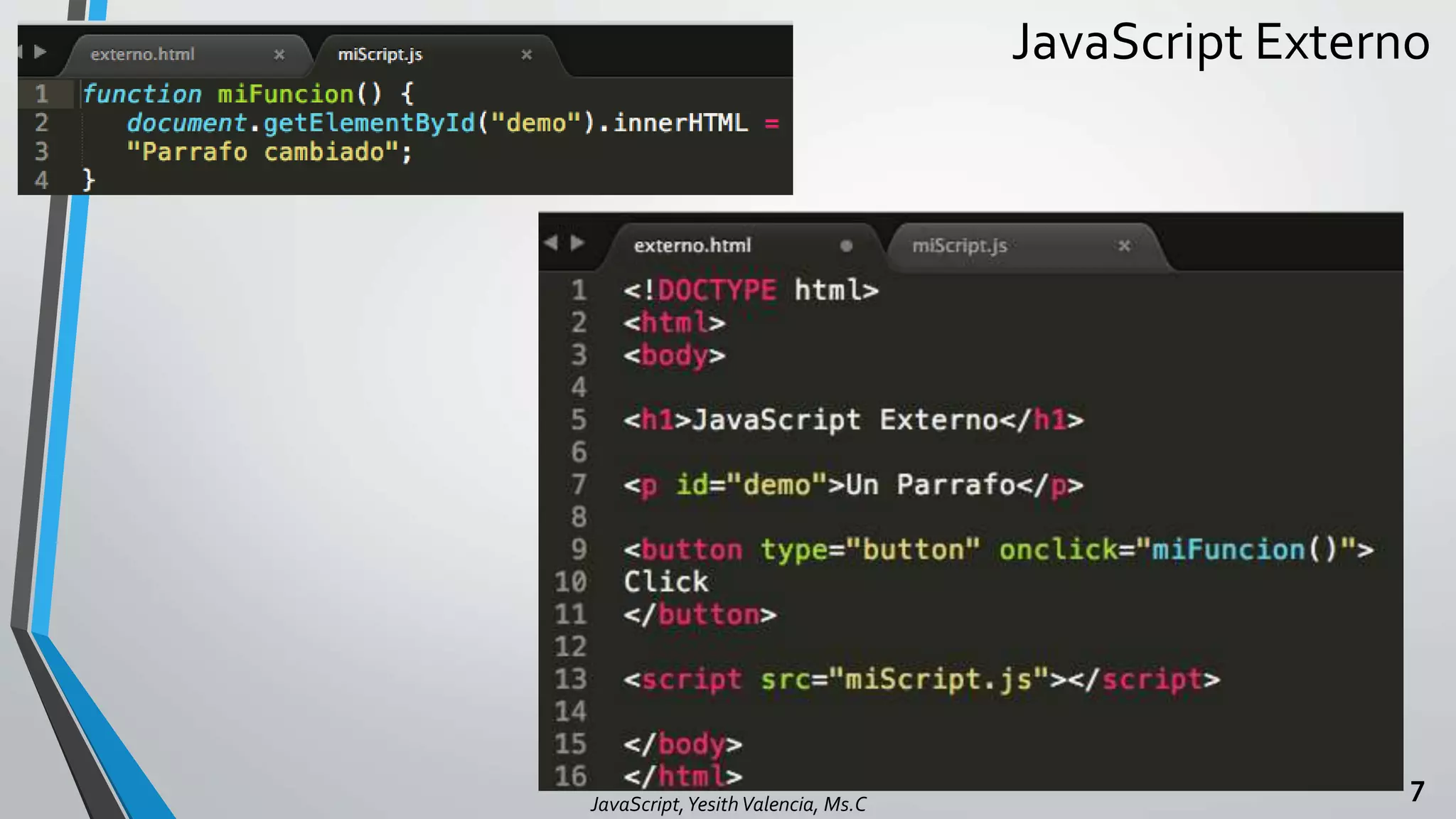Click 'document.getElementById("demo")' code text
Image resolution: width=1456 pixels, height=819 pixels.
360,123
